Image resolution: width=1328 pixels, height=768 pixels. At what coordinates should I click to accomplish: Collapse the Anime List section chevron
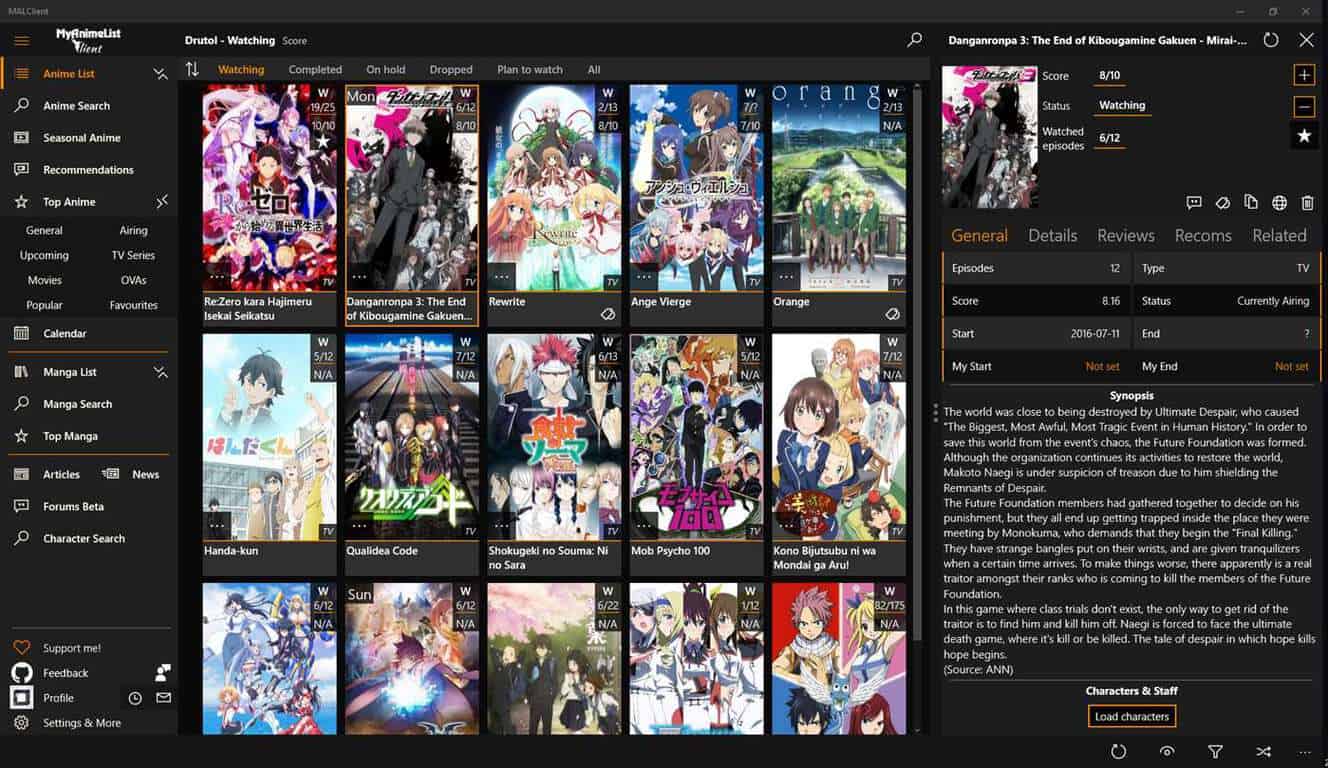tap(160, 74)
